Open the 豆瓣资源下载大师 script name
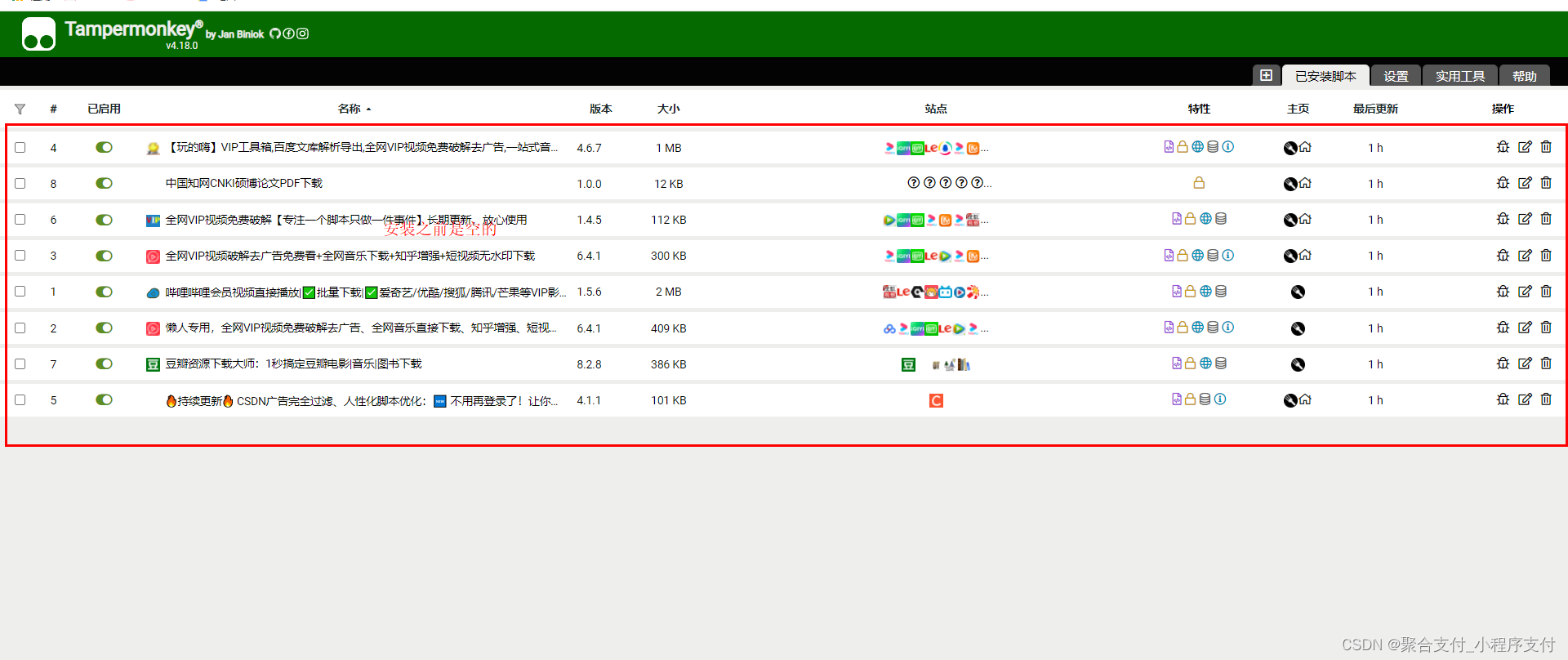 pos(294,364)
